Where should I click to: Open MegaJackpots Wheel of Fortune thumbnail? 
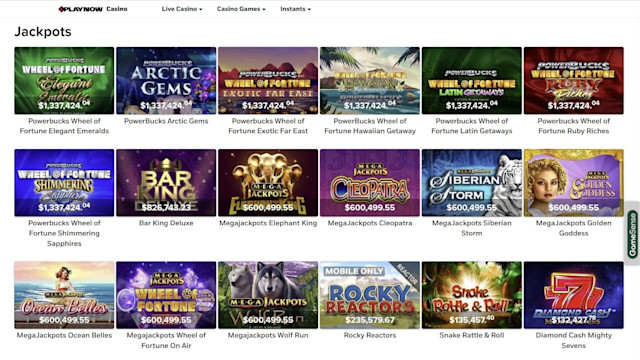click(x=166, y=295)
